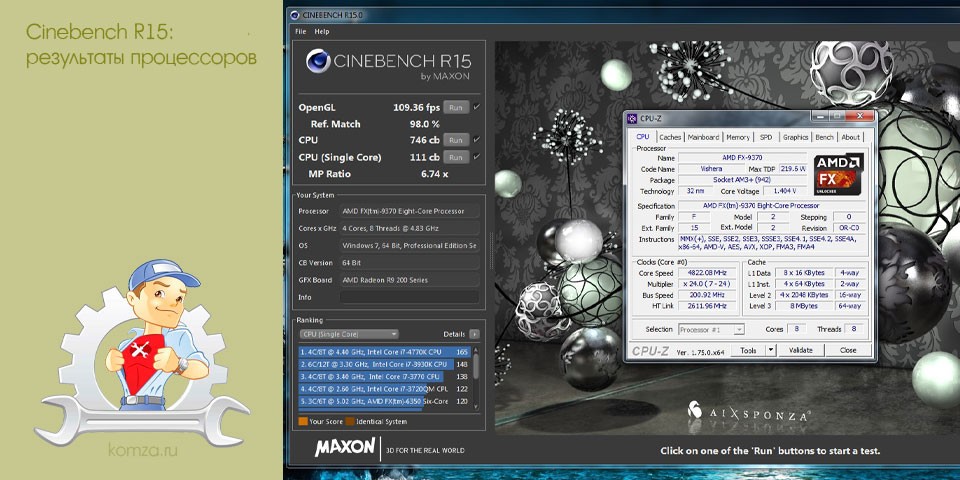Screen dimensions: 960x480
Task: Switch to the Bench tab in CPU-Z
Action: coord(825,137)
